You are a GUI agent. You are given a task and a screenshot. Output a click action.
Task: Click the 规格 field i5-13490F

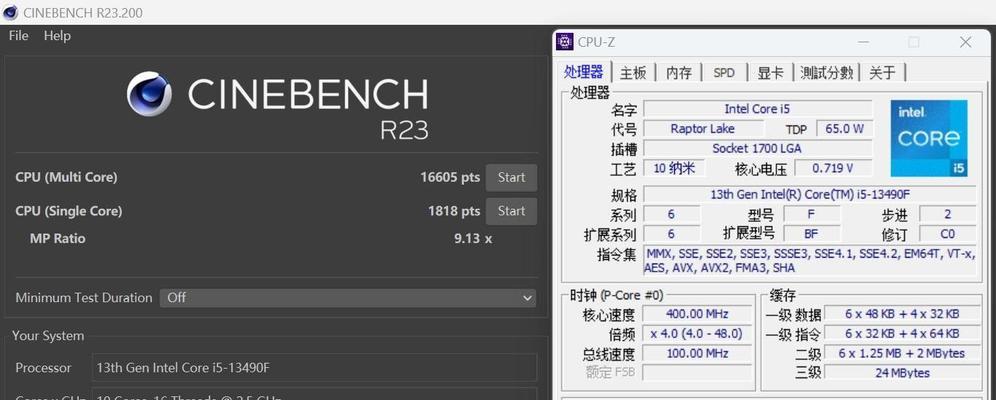coord(810,194)
